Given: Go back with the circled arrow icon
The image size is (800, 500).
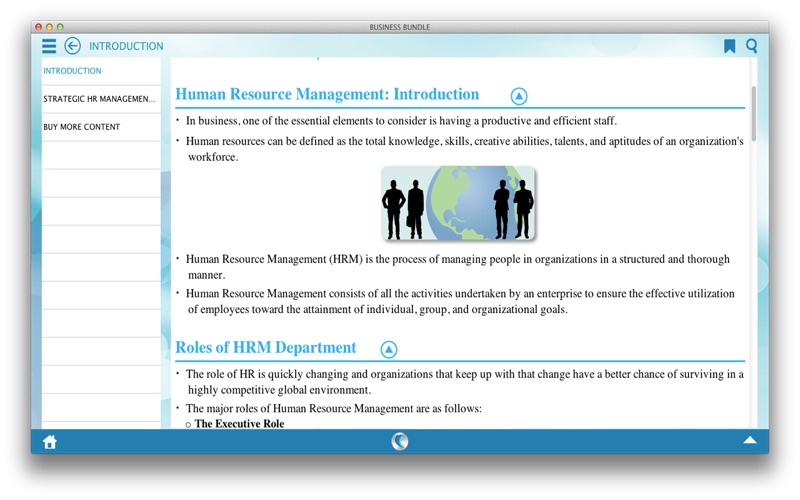Looking at the screenshot, I should [72, 46].
